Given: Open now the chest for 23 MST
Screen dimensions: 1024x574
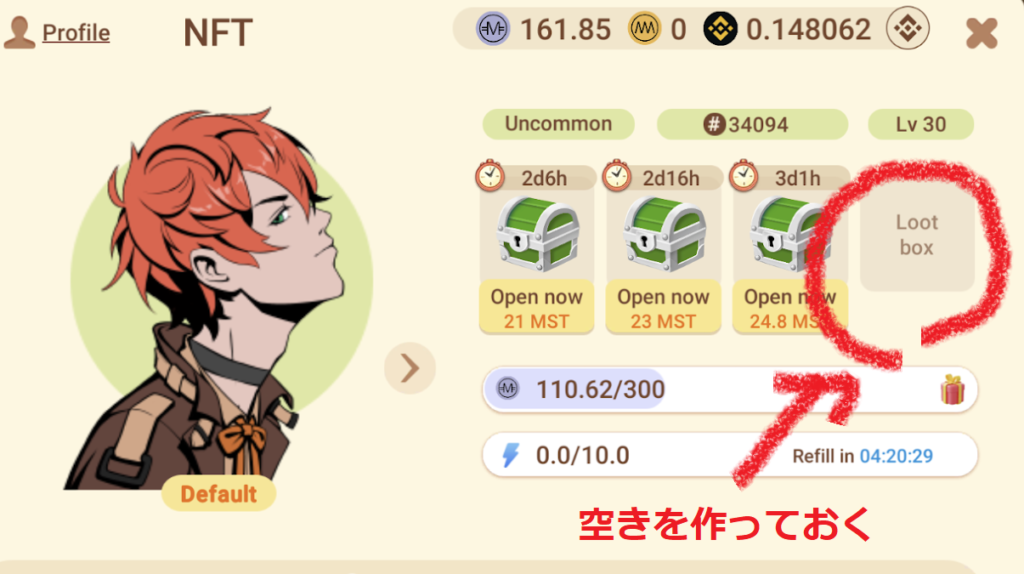Looking at the screenshot, I should [x=664, y=308].
